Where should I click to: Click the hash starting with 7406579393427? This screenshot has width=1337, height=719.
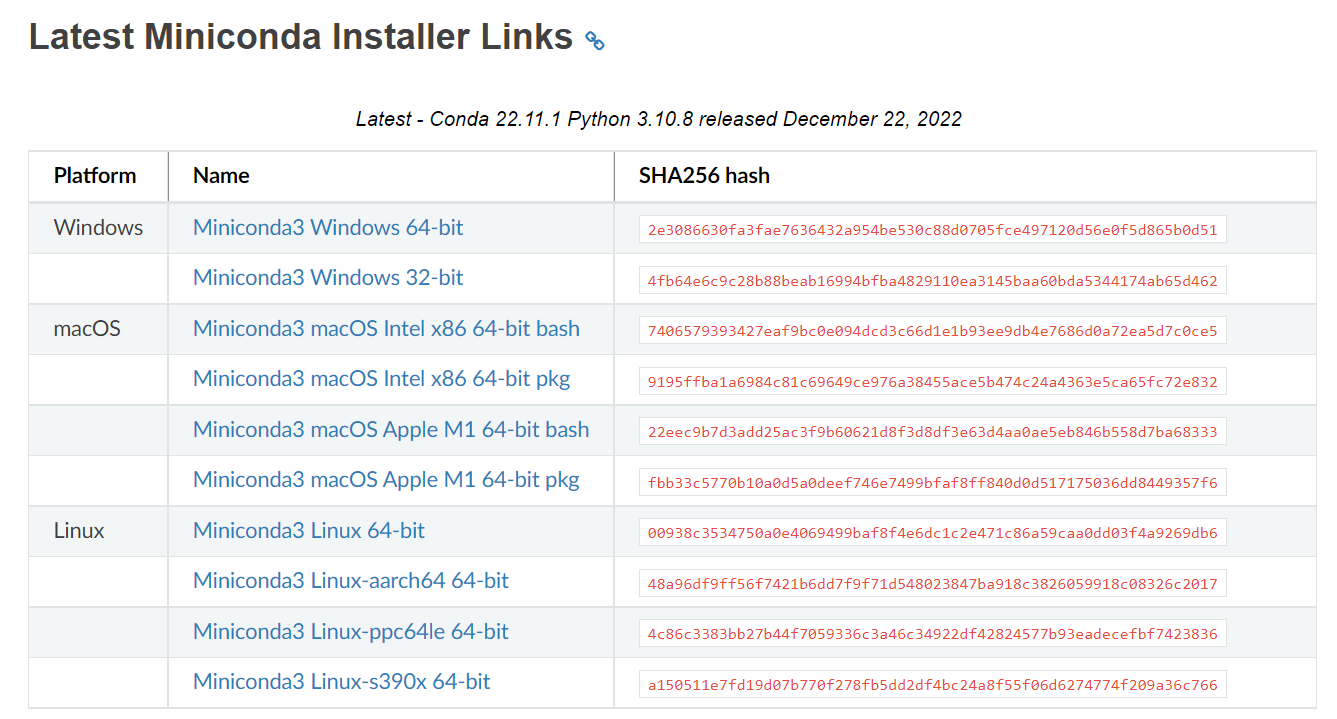click(933, 330)
